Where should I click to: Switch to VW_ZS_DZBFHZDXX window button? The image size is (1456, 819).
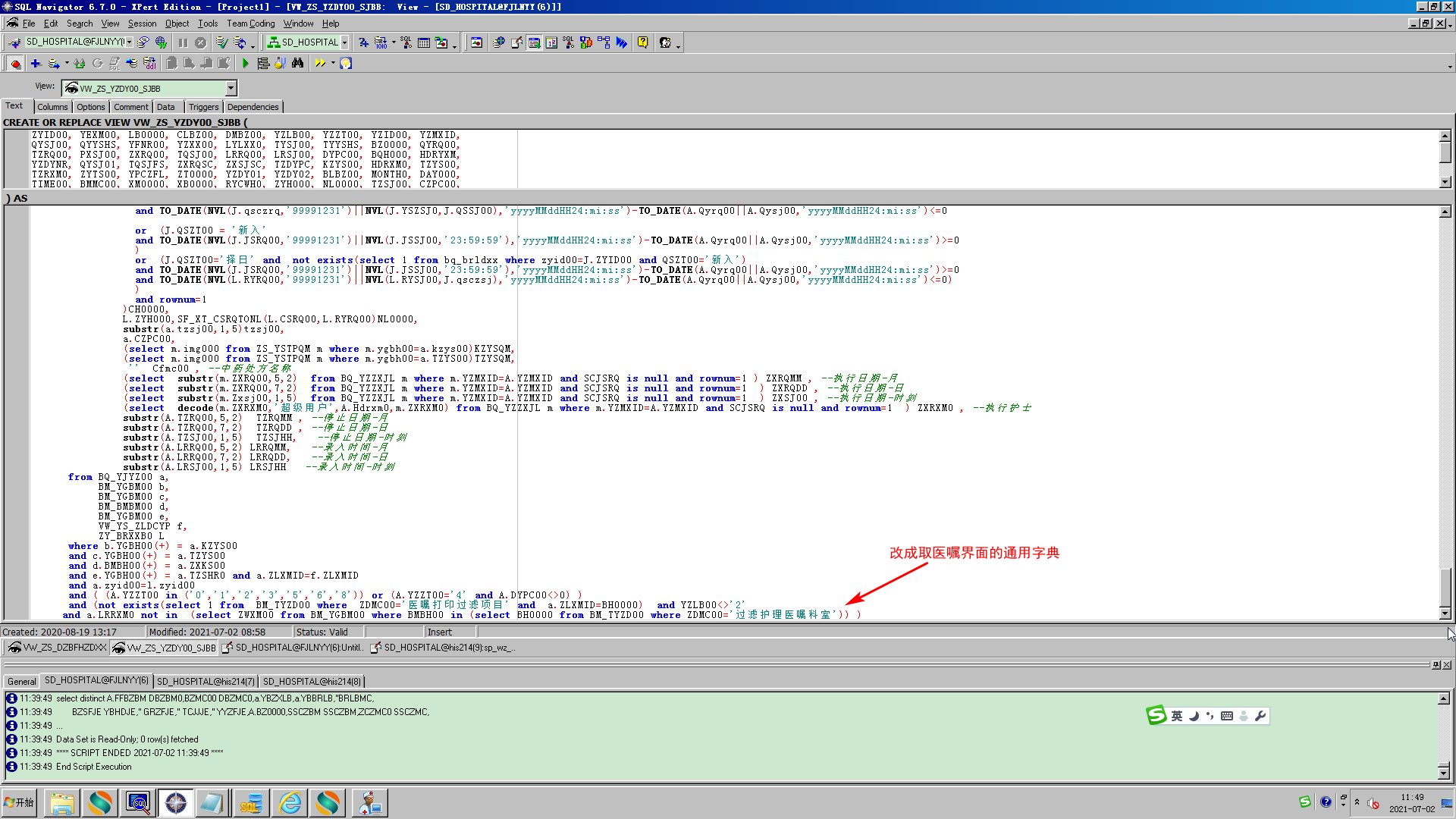click(x=57, y=648)
